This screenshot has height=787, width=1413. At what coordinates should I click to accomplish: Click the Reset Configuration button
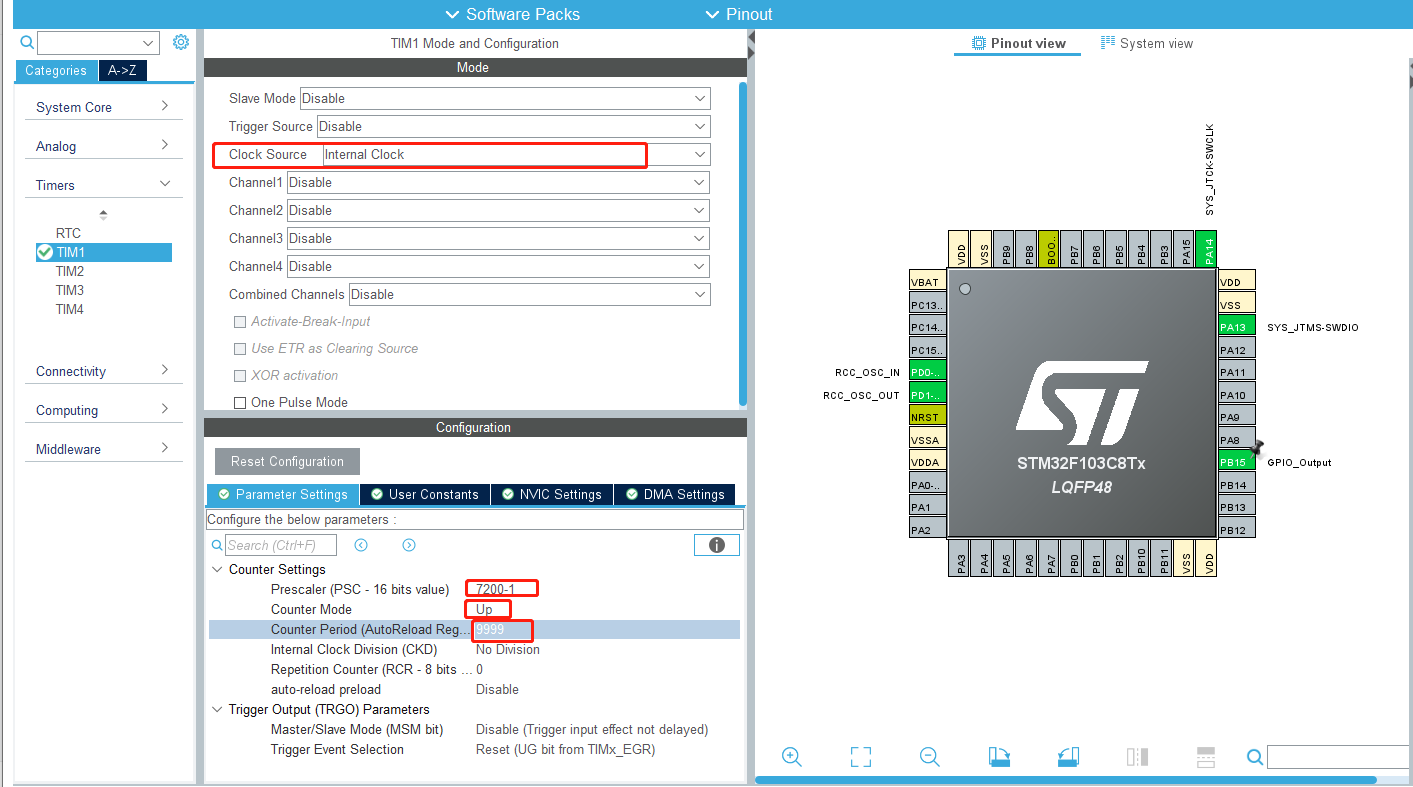(287, 461)
